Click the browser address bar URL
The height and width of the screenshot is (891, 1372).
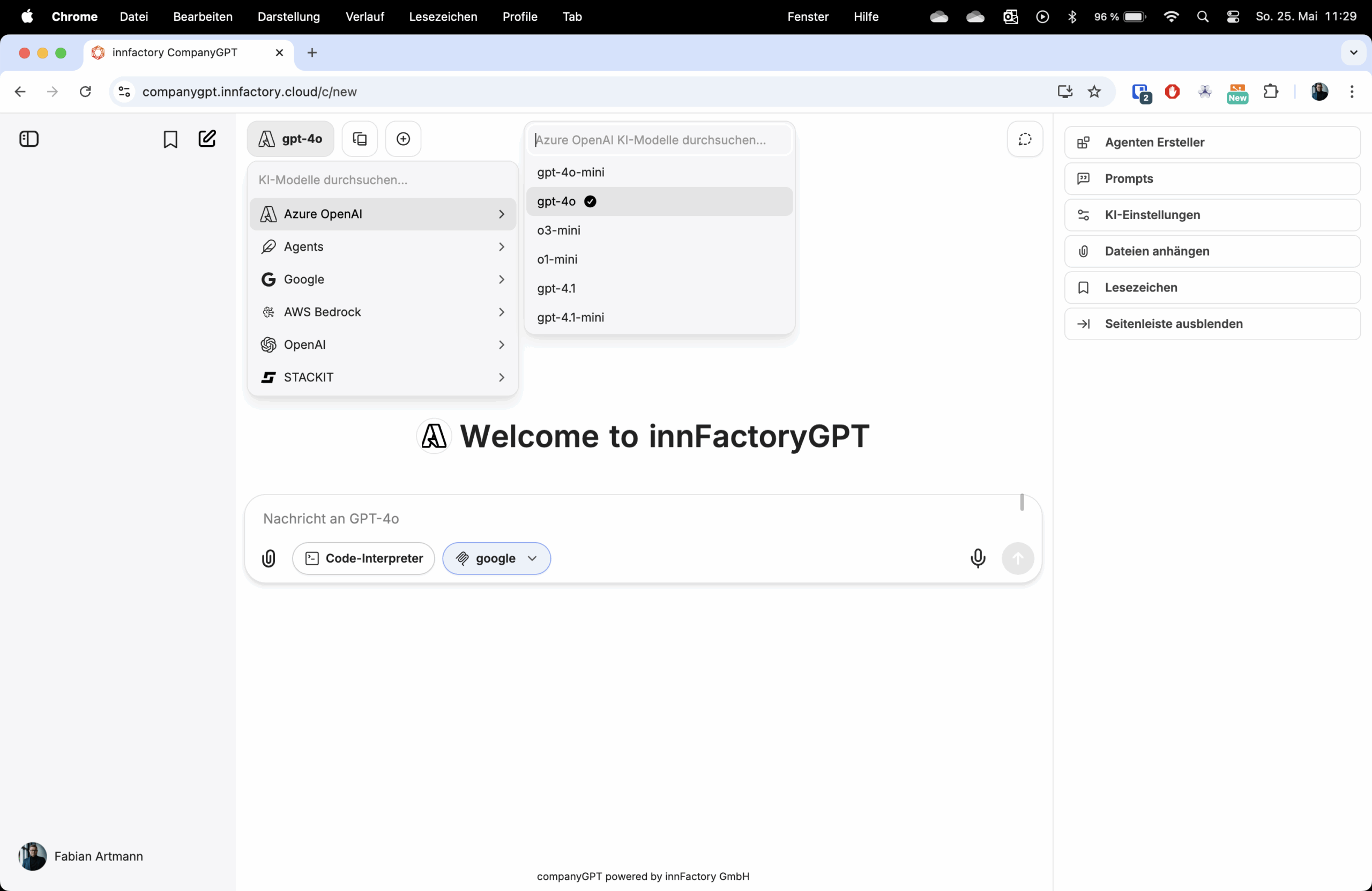click(x=249, y=92)
